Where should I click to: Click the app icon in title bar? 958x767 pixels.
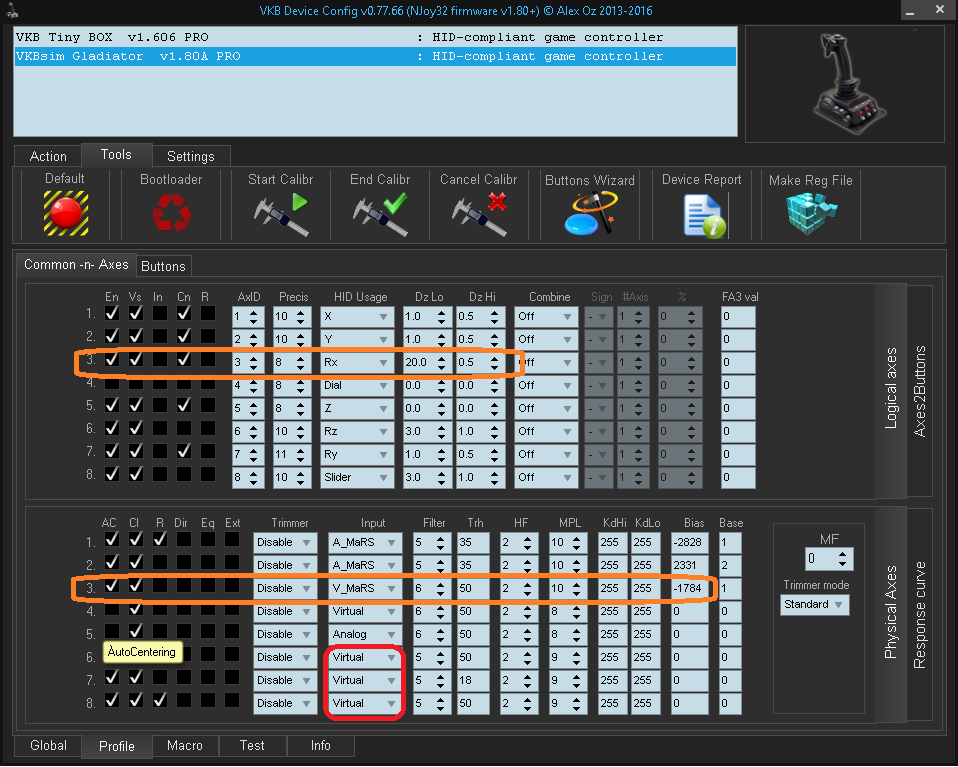click(x=12, y=10)
